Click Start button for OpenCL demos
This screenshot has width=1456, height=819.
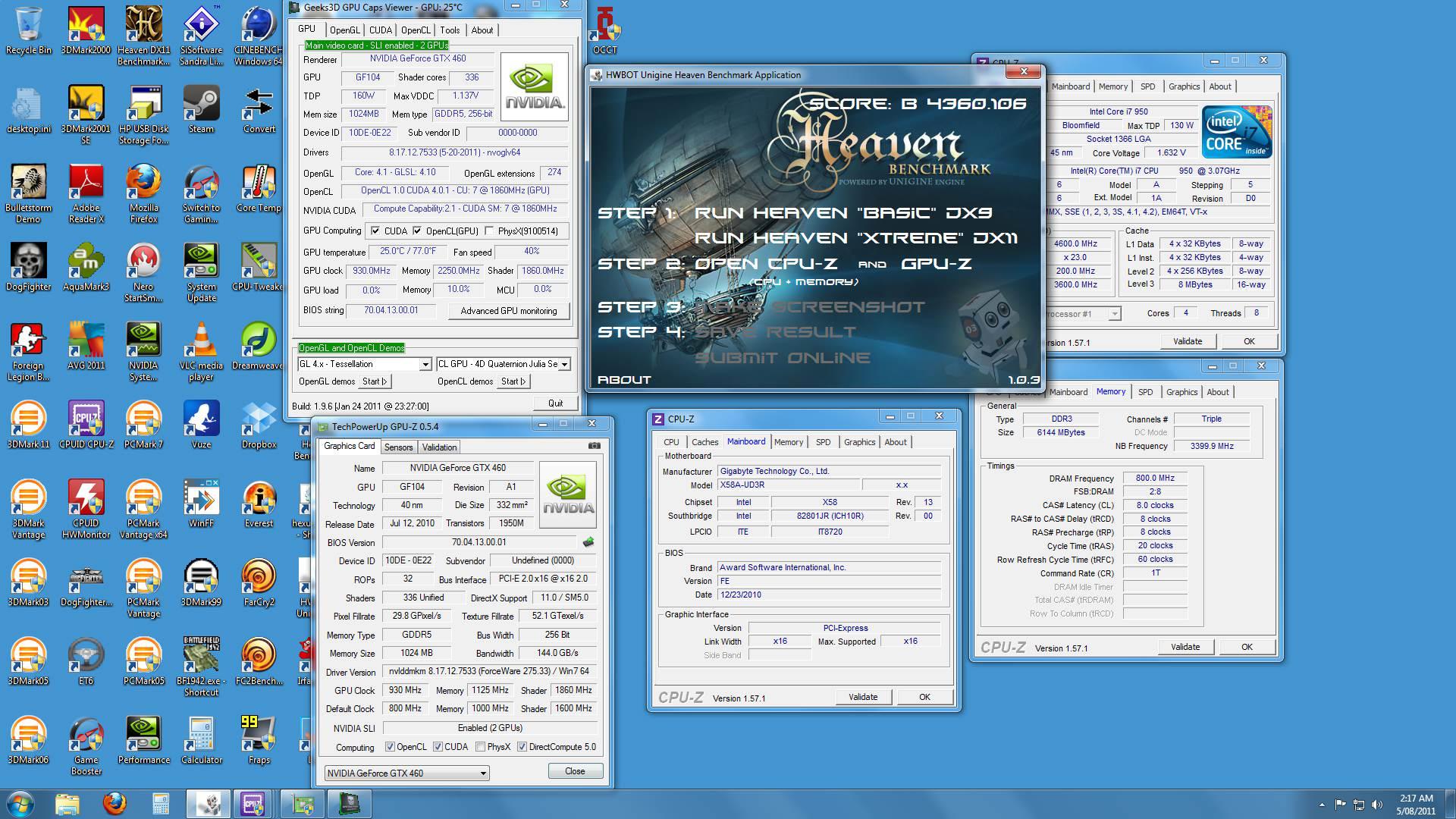[513, 381]
